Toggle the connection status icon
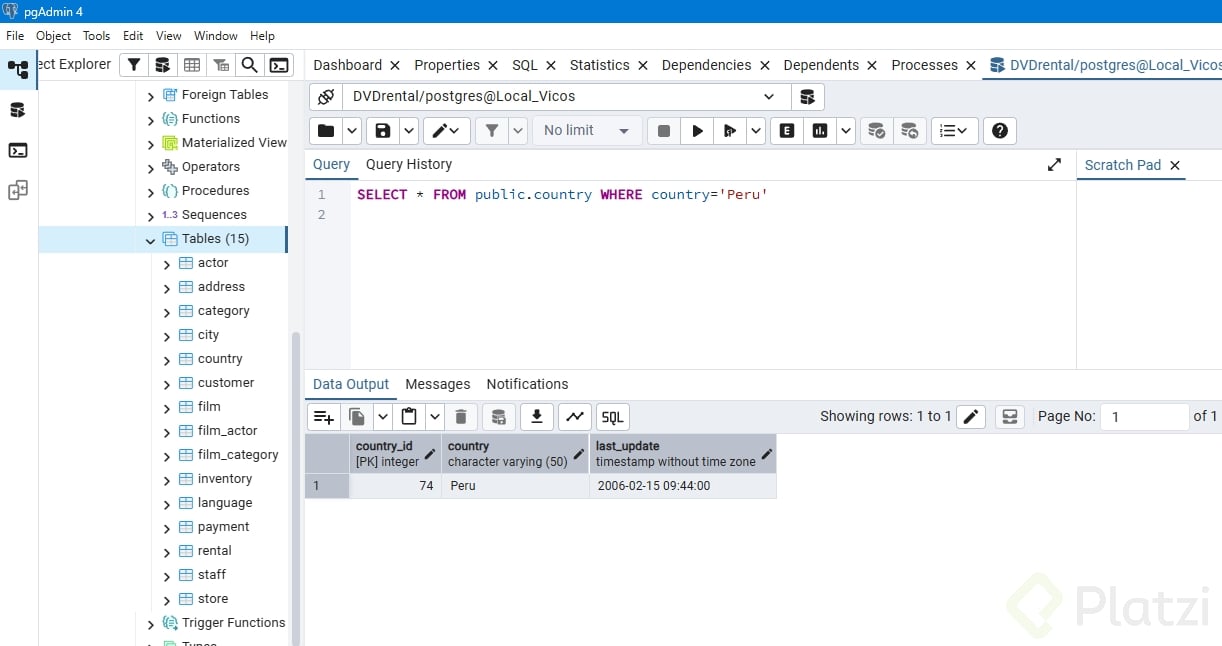Image resolution: width=1222 pixels, height=646 pixels. coord(325,97)
